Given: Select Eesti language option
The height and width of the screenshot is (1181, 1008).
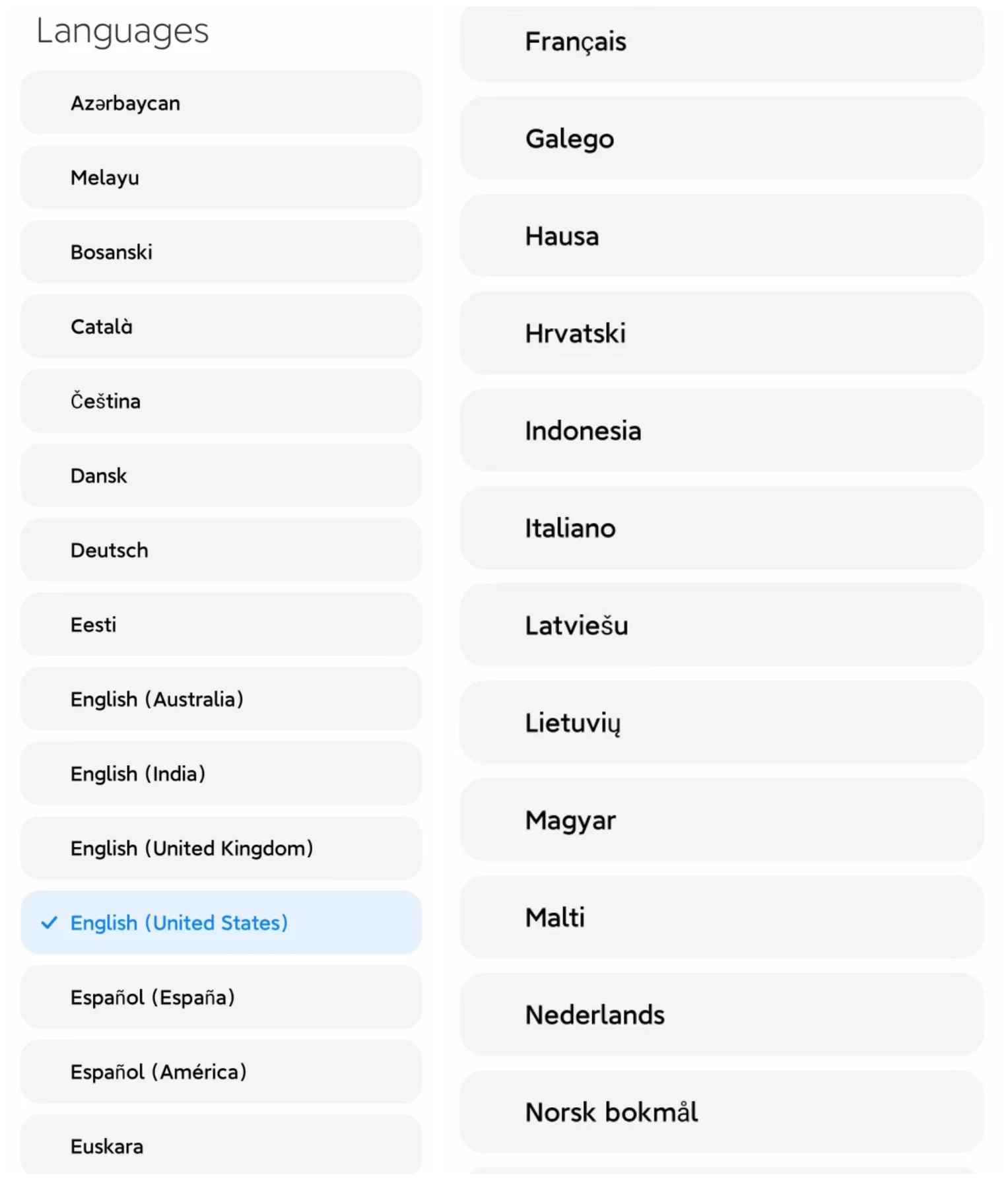Looking at the screenshot, I should 220,624.
